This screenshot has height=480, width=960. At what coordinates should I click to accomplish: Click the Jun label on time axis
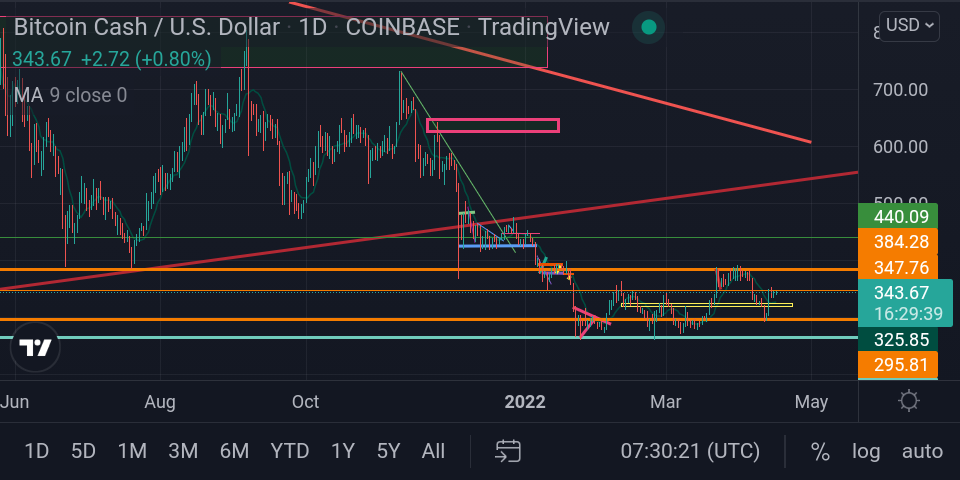(15, 402)
